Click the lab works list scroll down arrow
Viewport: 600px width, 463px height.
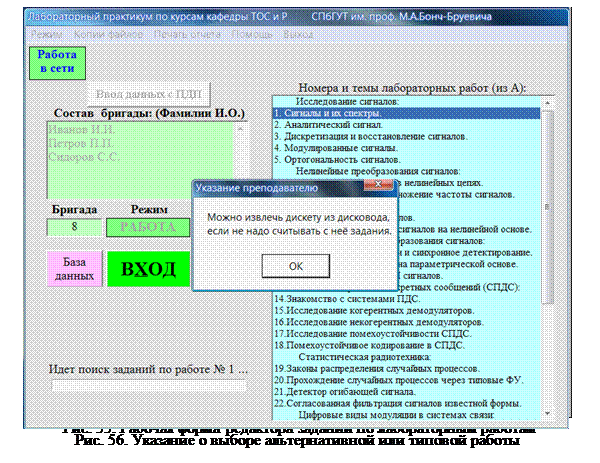(547, 413)
